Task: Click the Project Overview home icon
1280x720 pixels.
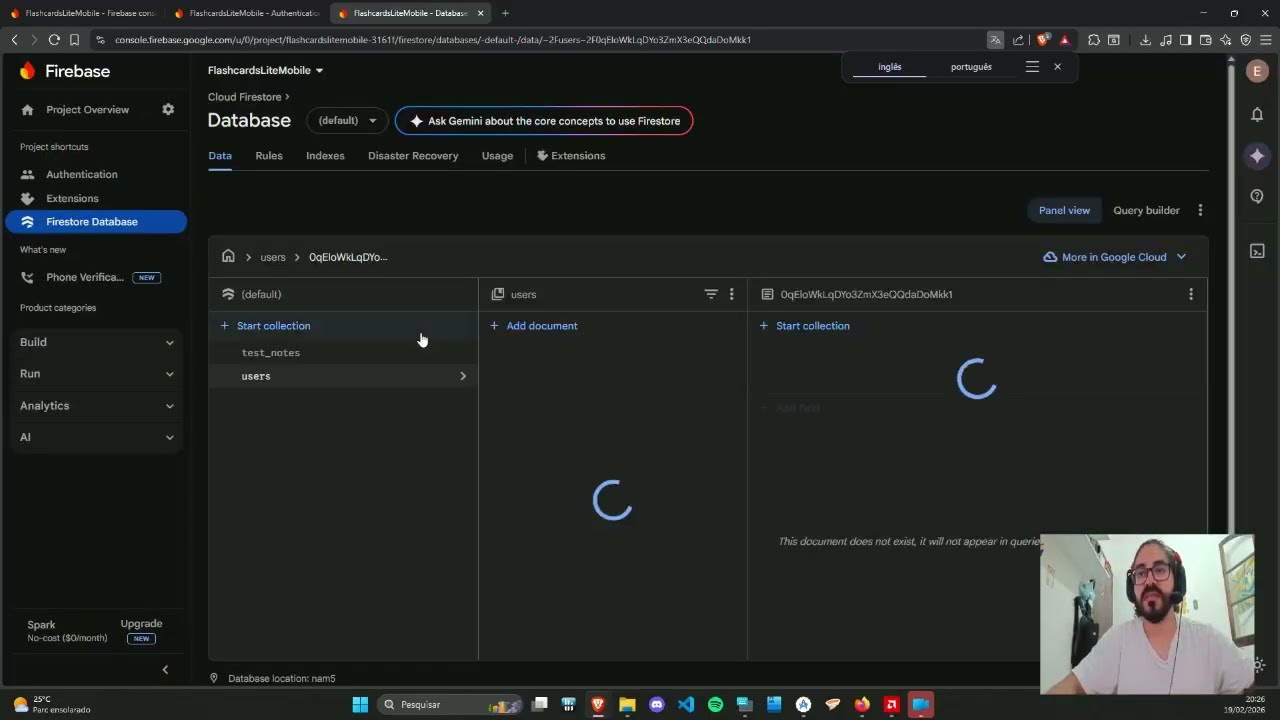Action: click(27, 110)
